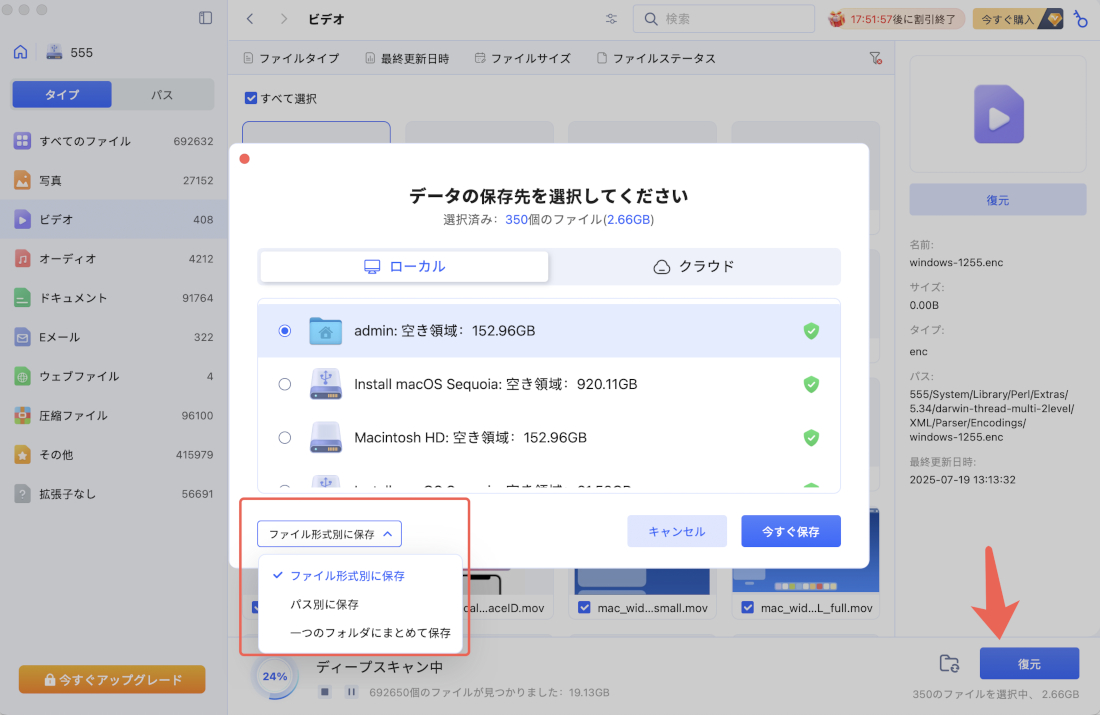Click the 今すぐ保存 button
This screenshot has height=715, width=1100.
[790, 531]
